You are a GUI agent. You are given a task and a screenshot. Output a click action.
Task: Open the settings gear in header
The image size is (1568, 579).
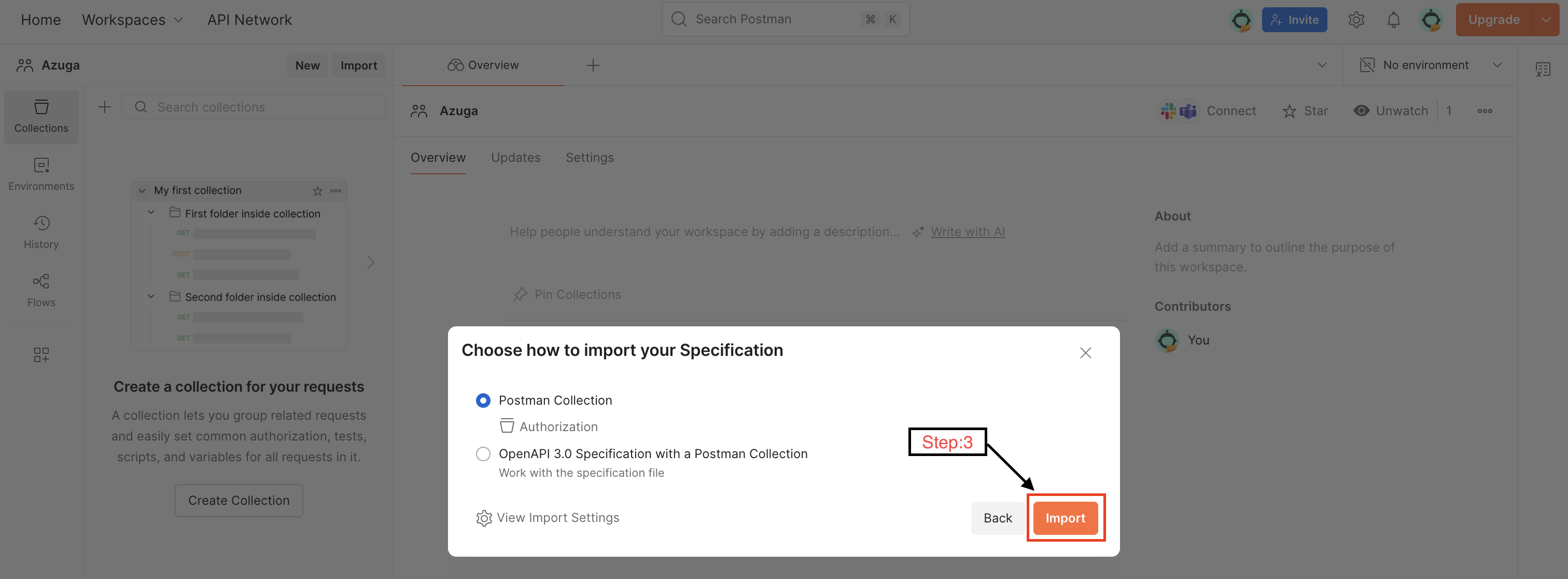[1355, 20]
